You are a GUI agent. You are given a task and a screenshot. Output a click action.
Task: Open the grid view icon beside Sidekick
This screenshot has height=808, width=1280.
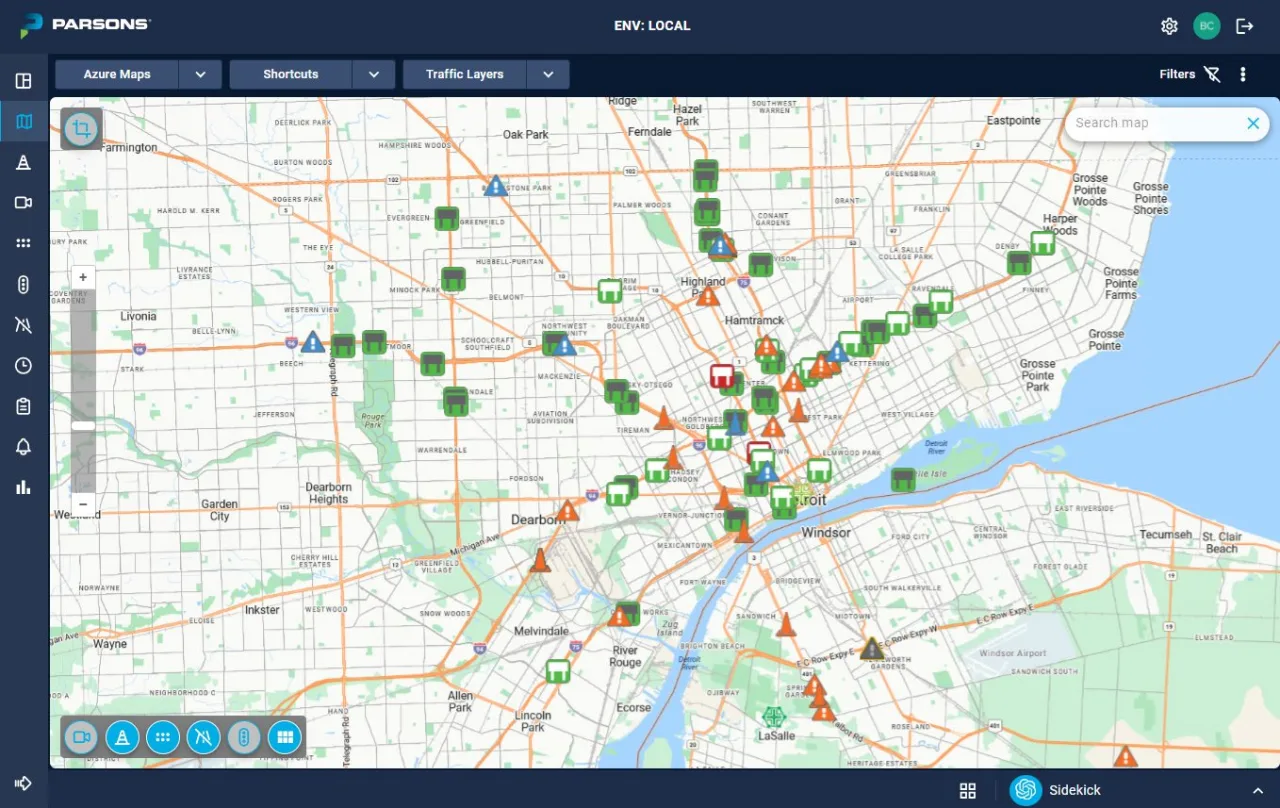coord(968,791)
